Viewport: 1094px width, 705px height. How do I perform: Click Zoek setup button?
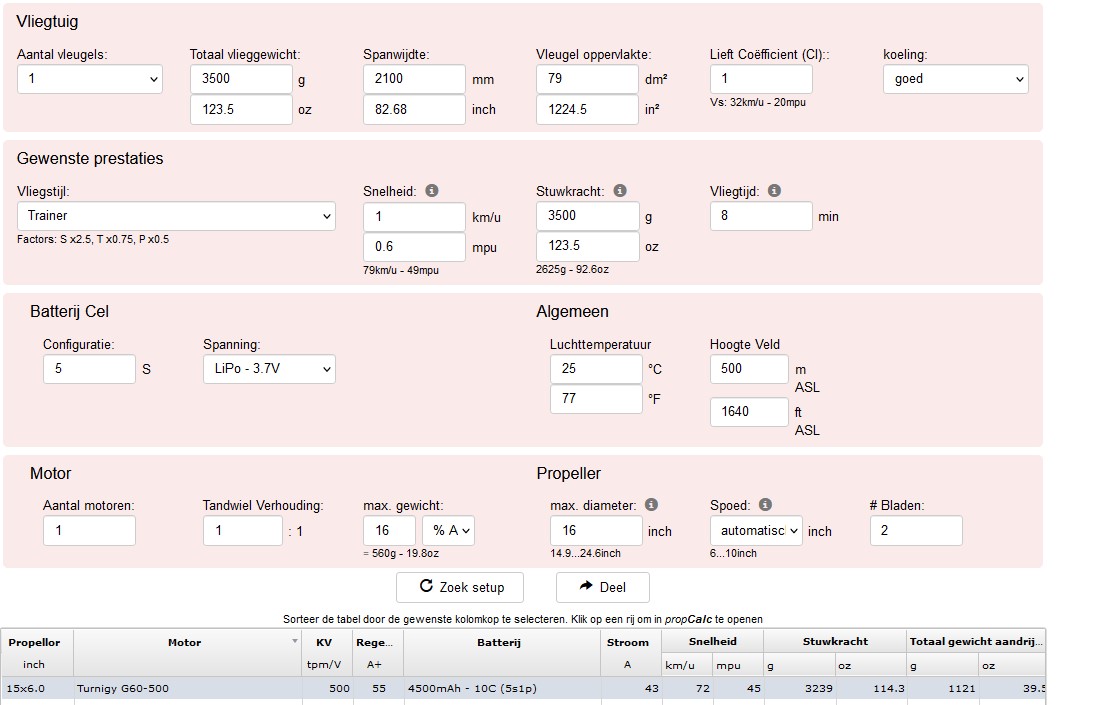pyautogui.click(x=460, y=587)
